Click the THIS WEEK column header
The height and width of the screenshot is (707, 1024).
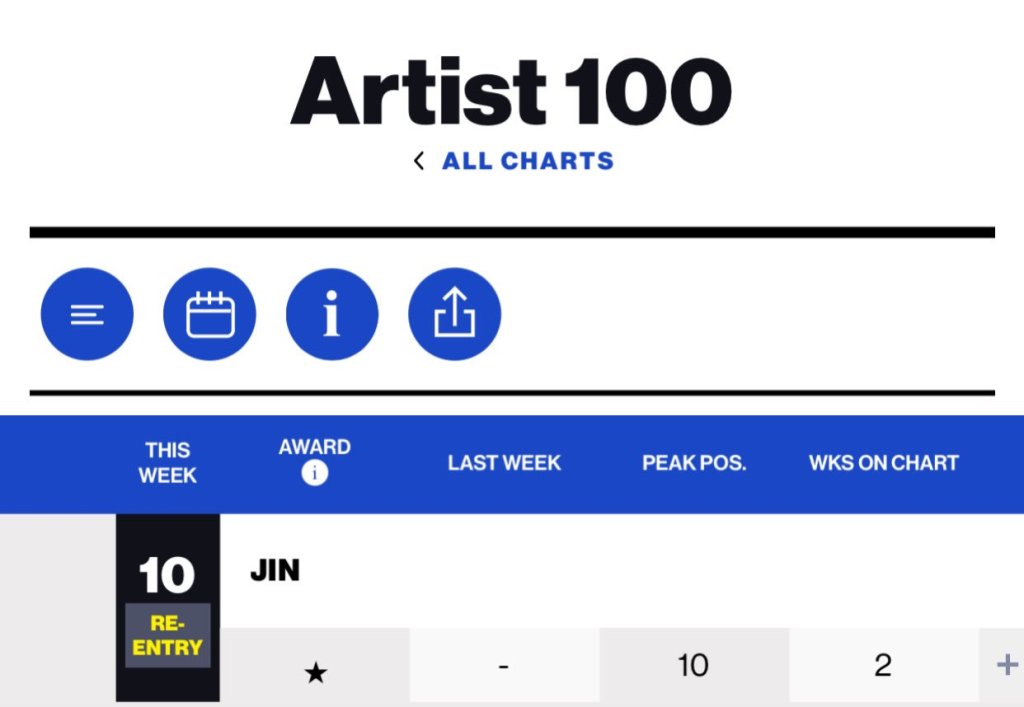[167, 463]
